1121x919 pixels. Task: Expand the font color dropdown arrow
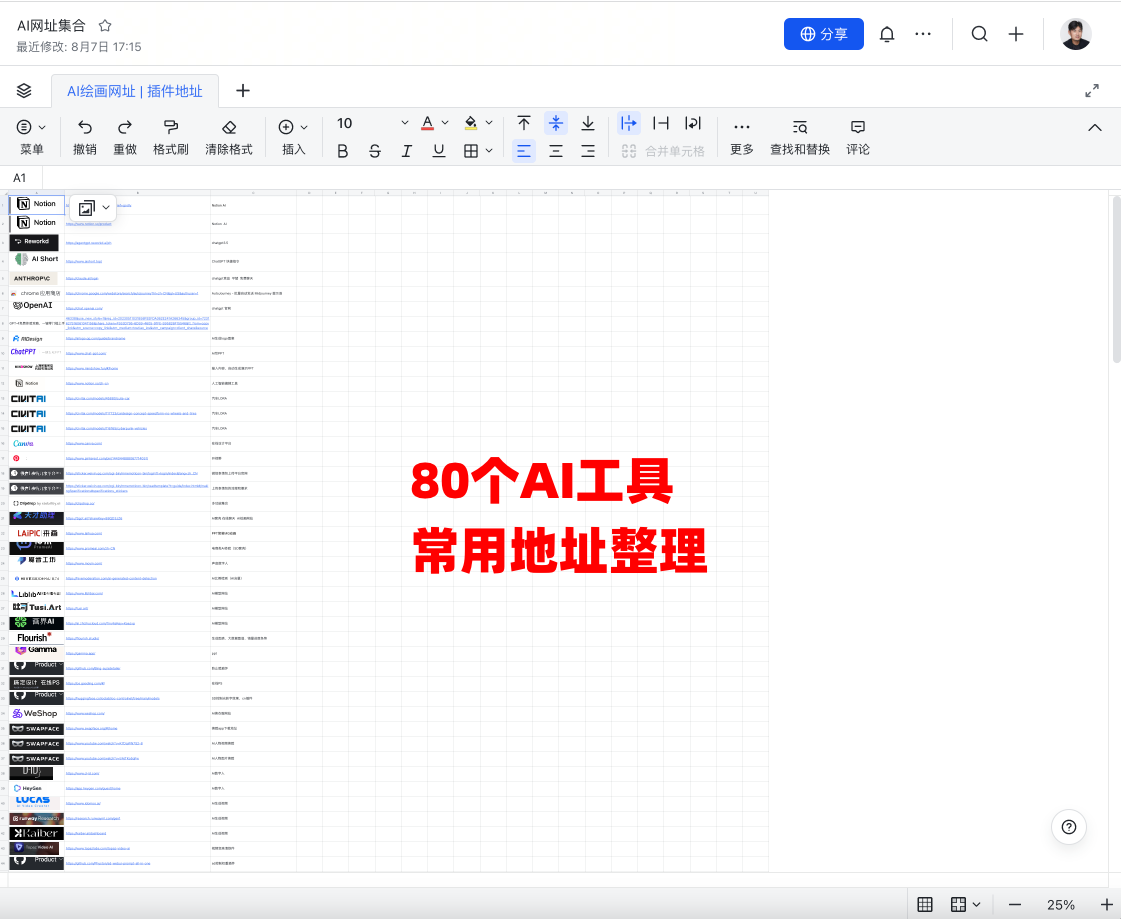(x=445, y=123)
